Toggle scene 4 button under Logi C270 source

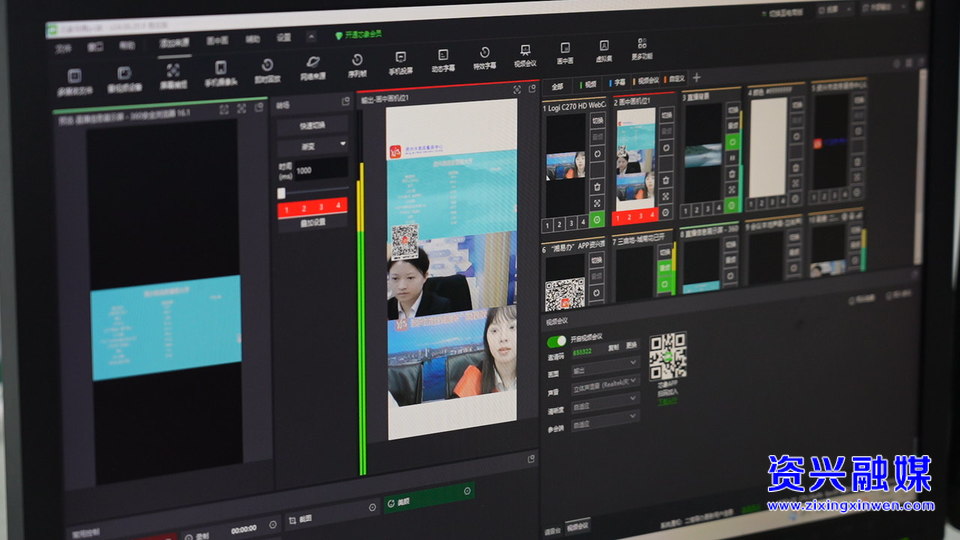pos(583,222)
